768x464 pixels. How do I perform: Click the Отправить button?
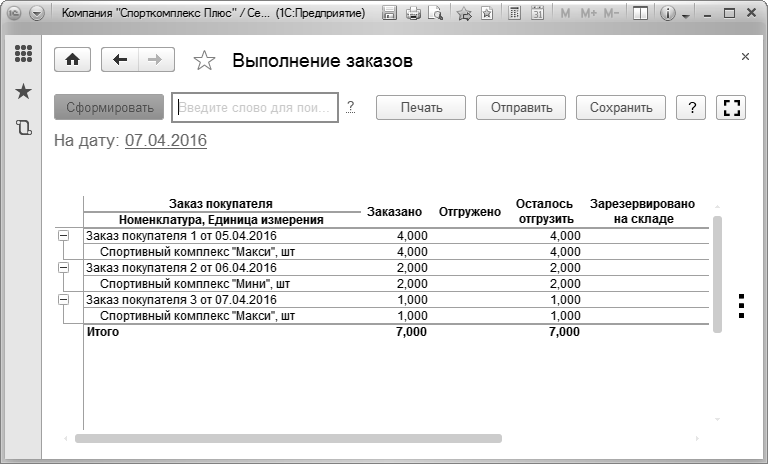(x=521, y=107)
